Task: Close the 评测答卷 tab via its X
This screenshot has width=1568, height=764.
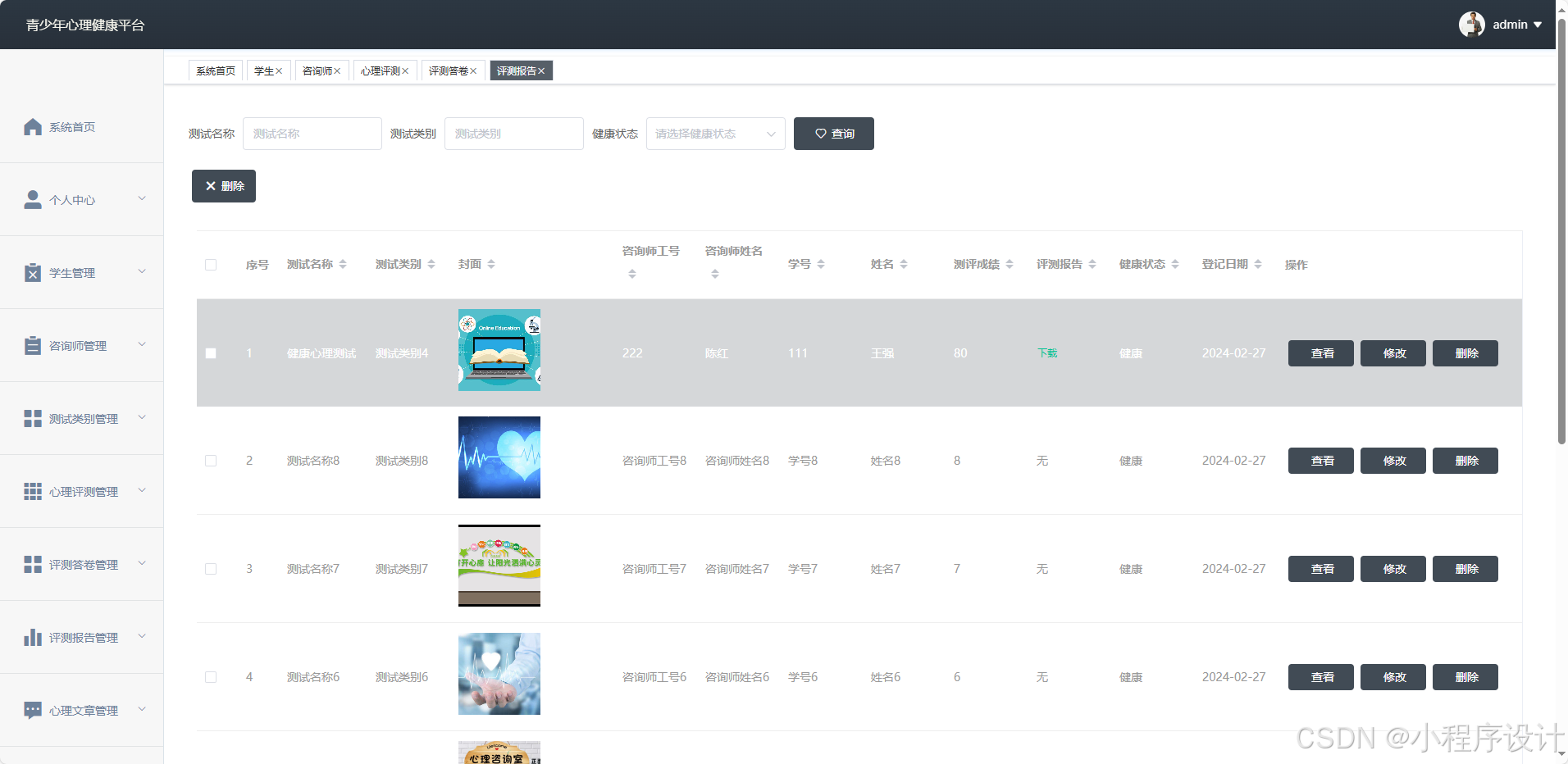Action: (473, 71)
